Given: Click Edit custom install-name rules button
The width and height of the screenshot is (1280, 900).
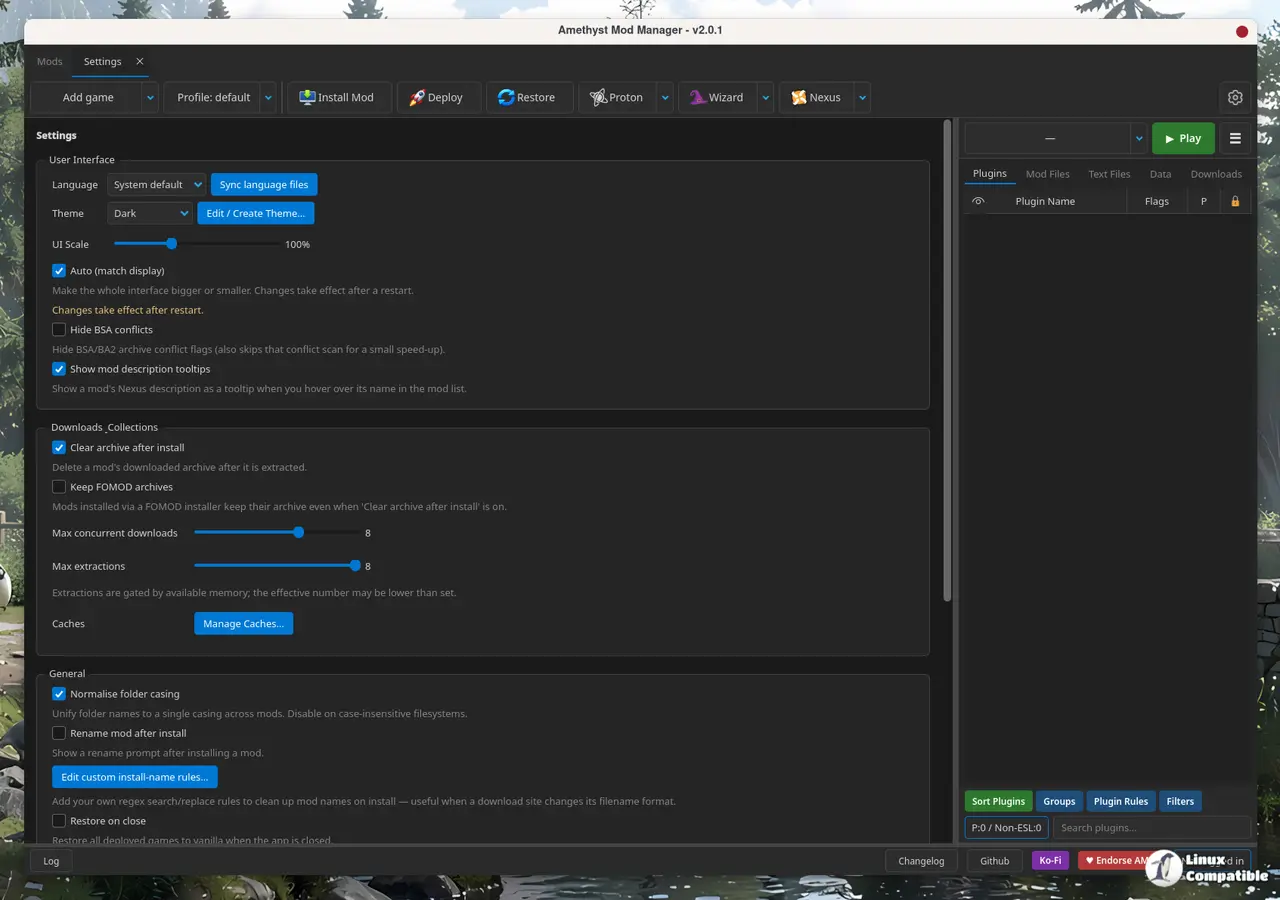Looking at the screenshot, I should (x=135, y=777).
